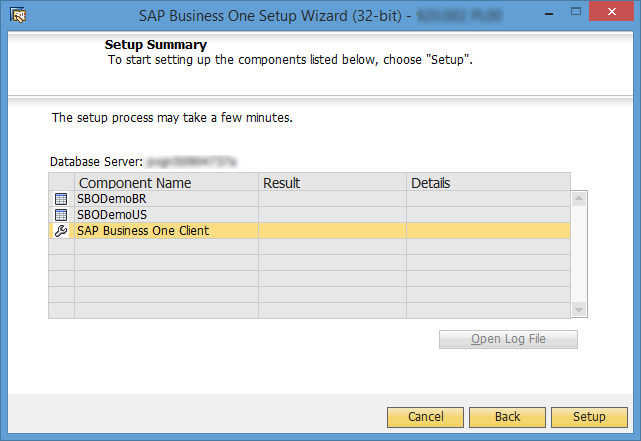Image resolution: width=641 pixels, height=441 pixels.
Task: Click the SBODemoBR database table icon
Action: tap(61, 199)
